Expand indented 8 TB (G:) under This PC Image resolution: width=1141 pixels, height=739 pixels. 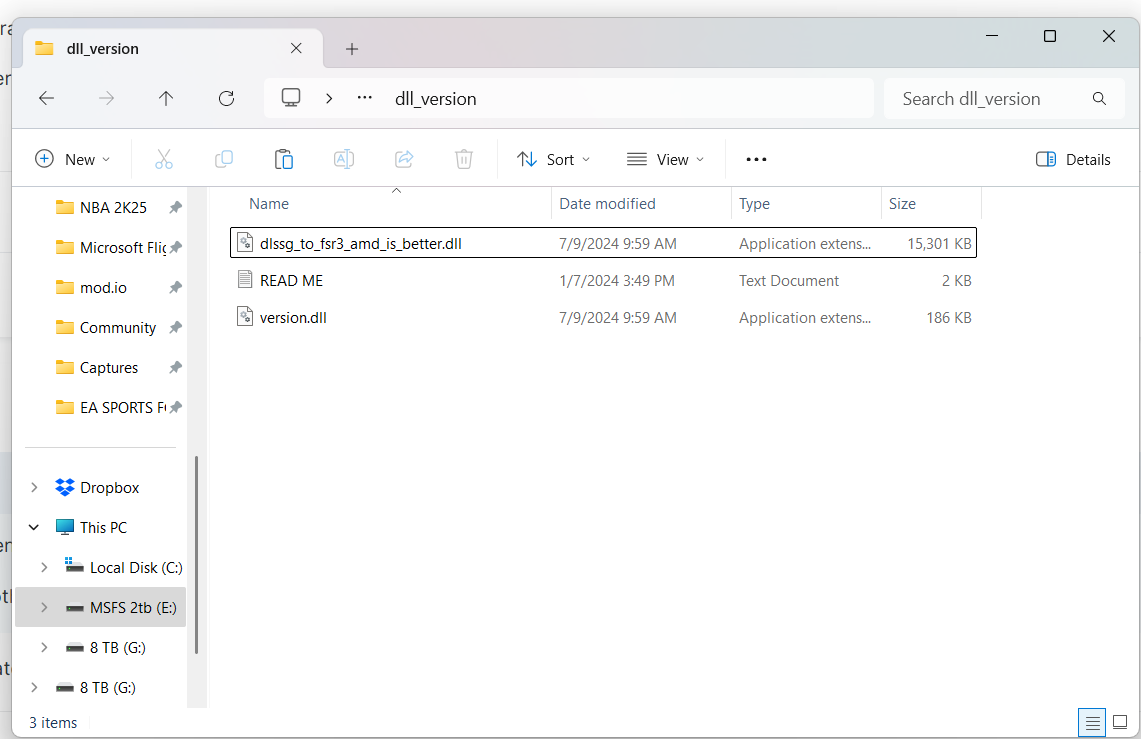44,647
